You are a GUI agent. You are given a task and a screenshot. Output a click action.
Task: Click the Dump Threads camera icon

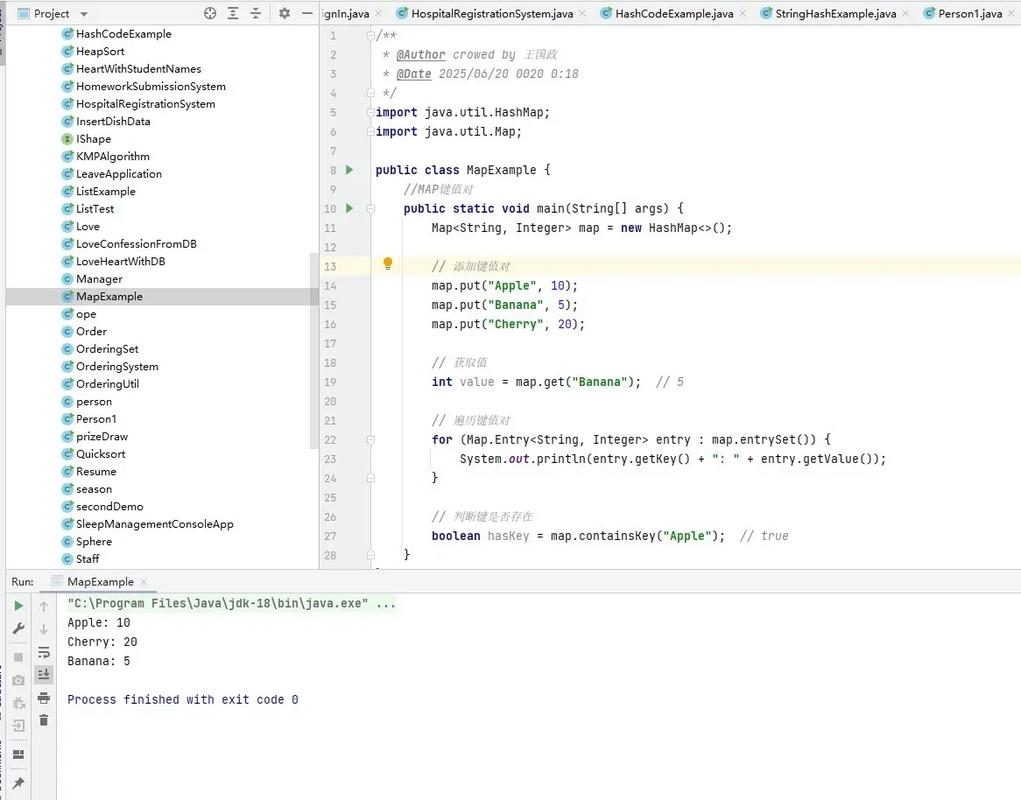pos(18,680)
